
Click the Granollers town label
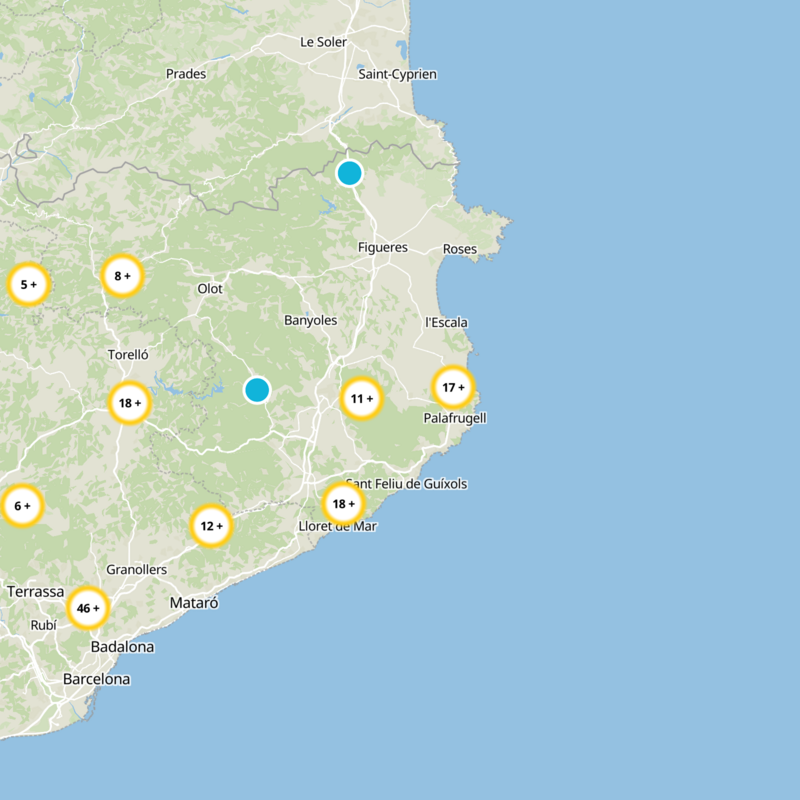point(136,569)
